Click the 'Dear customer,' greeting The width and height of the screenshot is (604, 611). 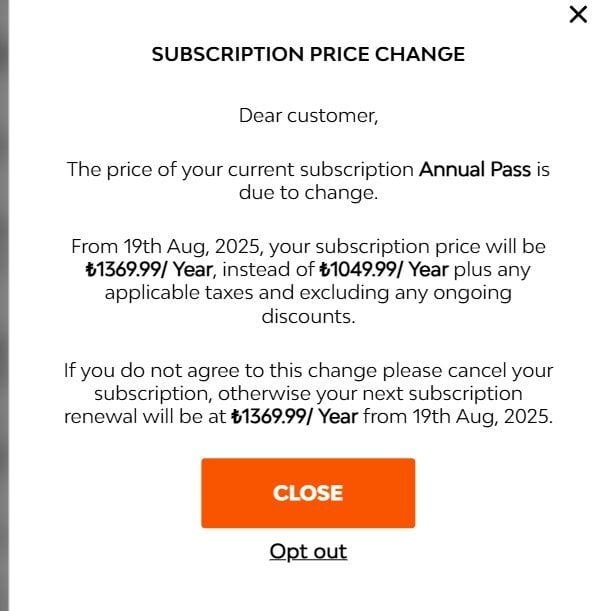pos(308,116)
